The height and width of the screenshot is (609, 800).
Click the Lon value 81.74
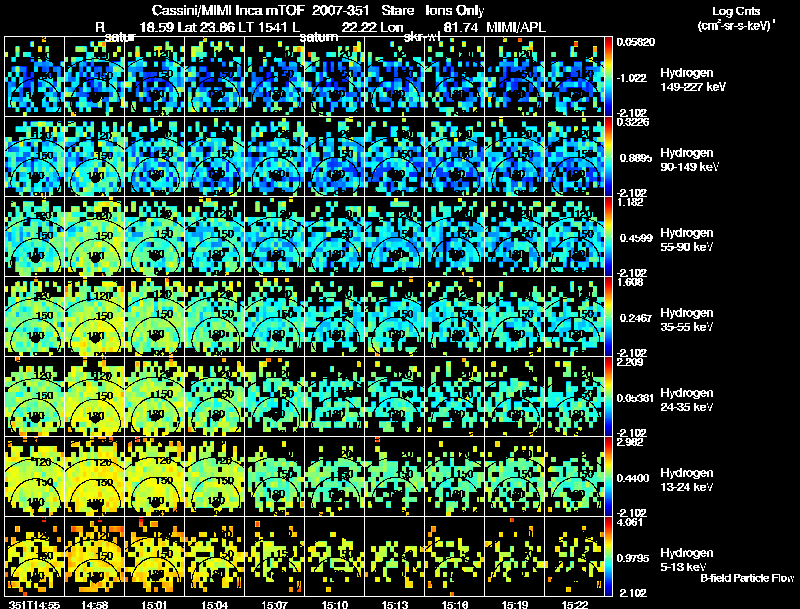pyautogui.click(x=461, y=28)
